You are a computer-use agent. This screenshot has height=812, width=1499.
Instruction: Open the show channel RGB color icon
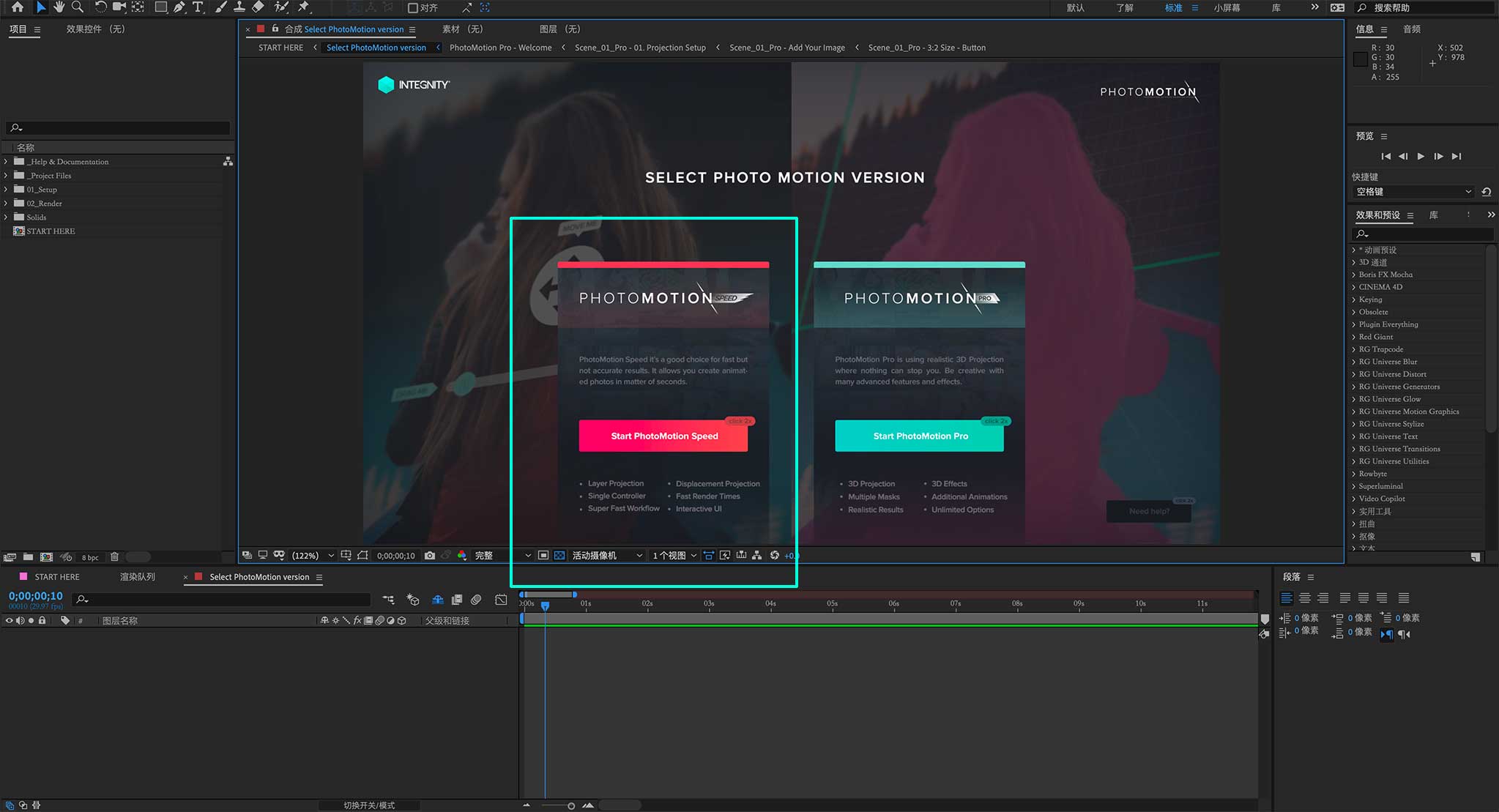pyautogui.click(x=462, y=556)
